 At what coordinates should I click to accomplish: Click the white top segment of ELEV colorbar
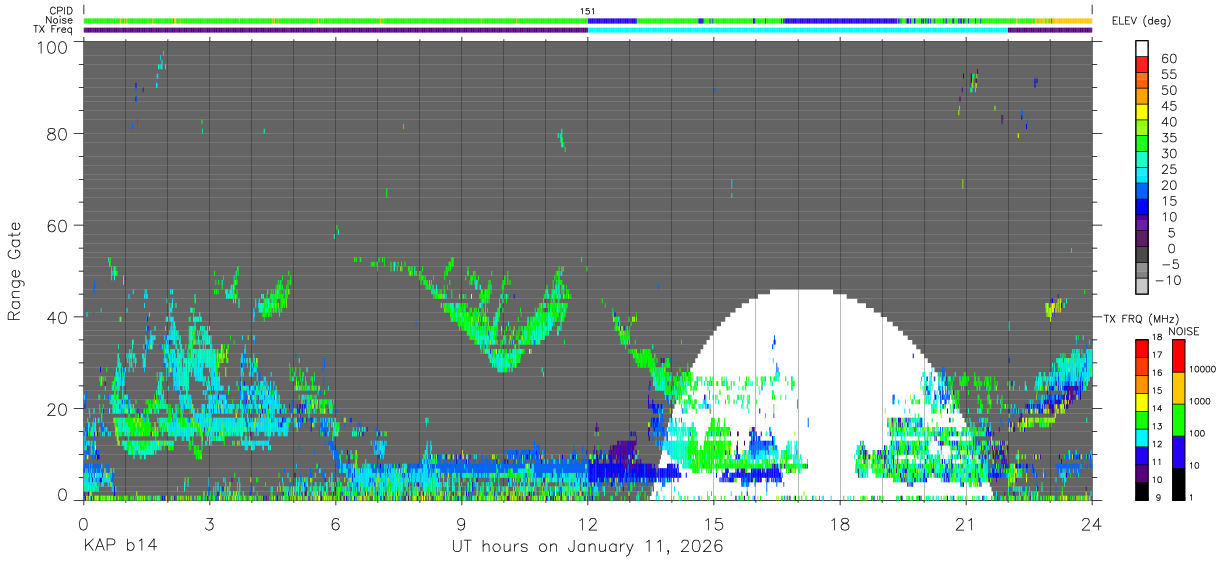coord(1142,50)
